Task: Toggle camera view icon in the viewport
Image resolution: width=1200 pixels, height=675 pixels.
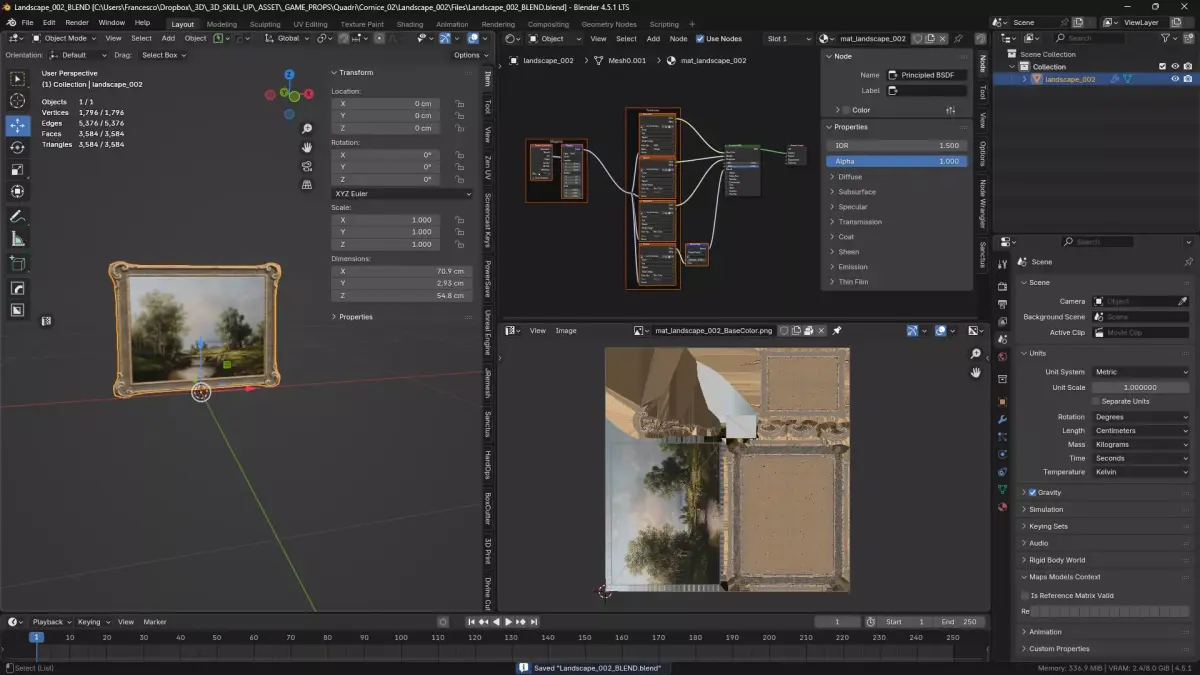Action: tap(307, 166)
